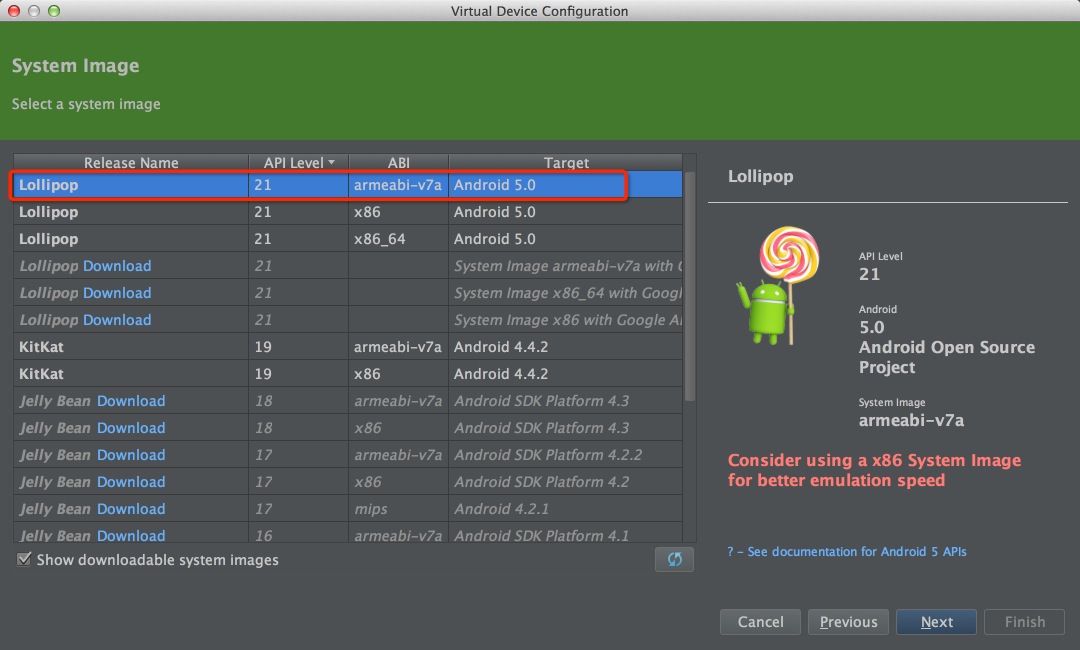Click the Next button
The height and width of the screenshot is (650, 1080).
936,622
